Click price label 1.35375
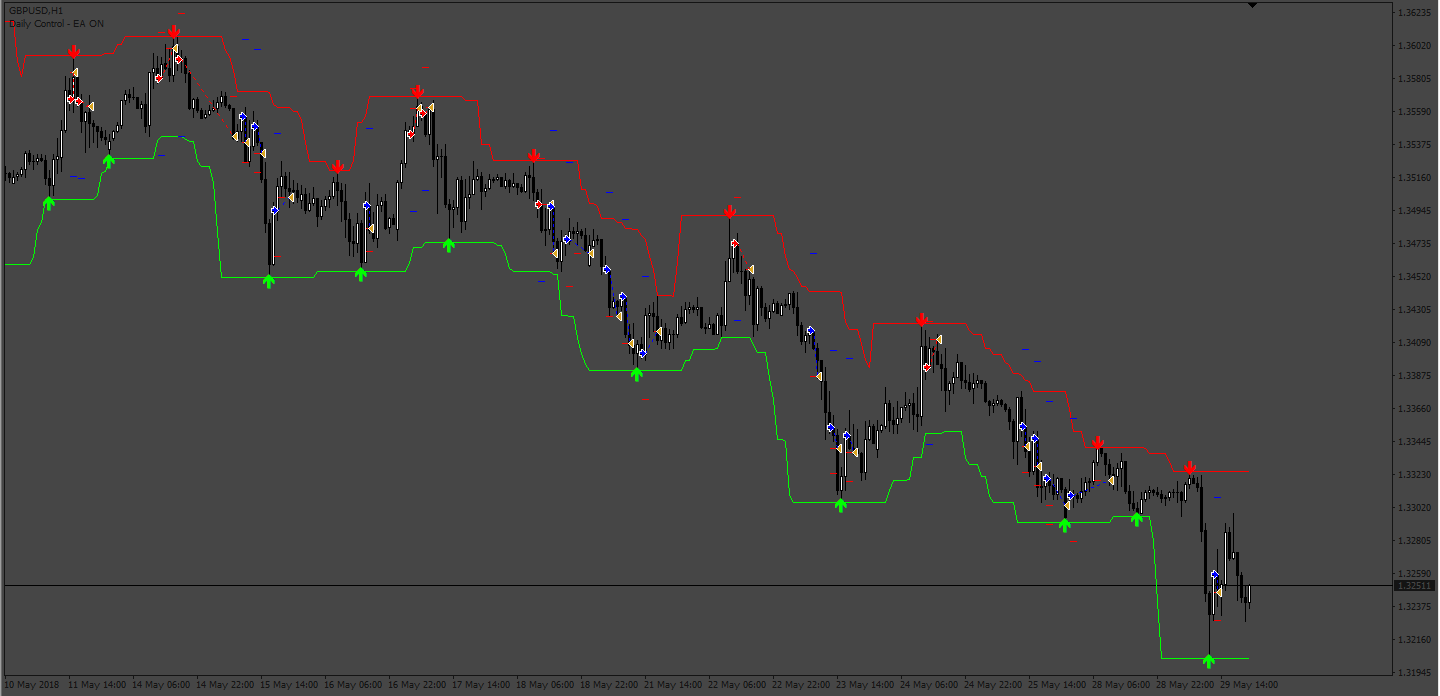1440x696 pixels. tap(1416, 145)
